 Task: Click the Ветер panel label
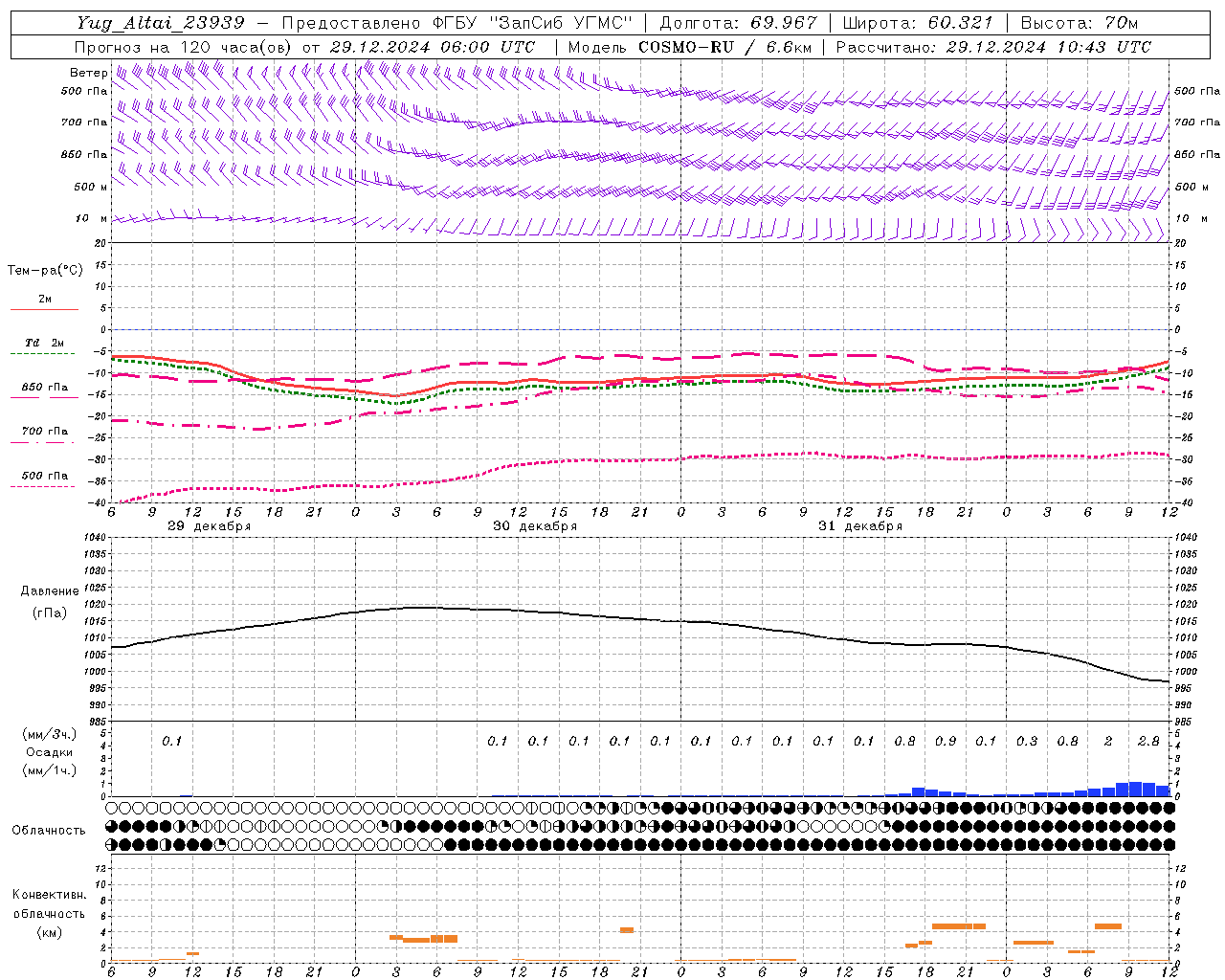coord(88,73)
